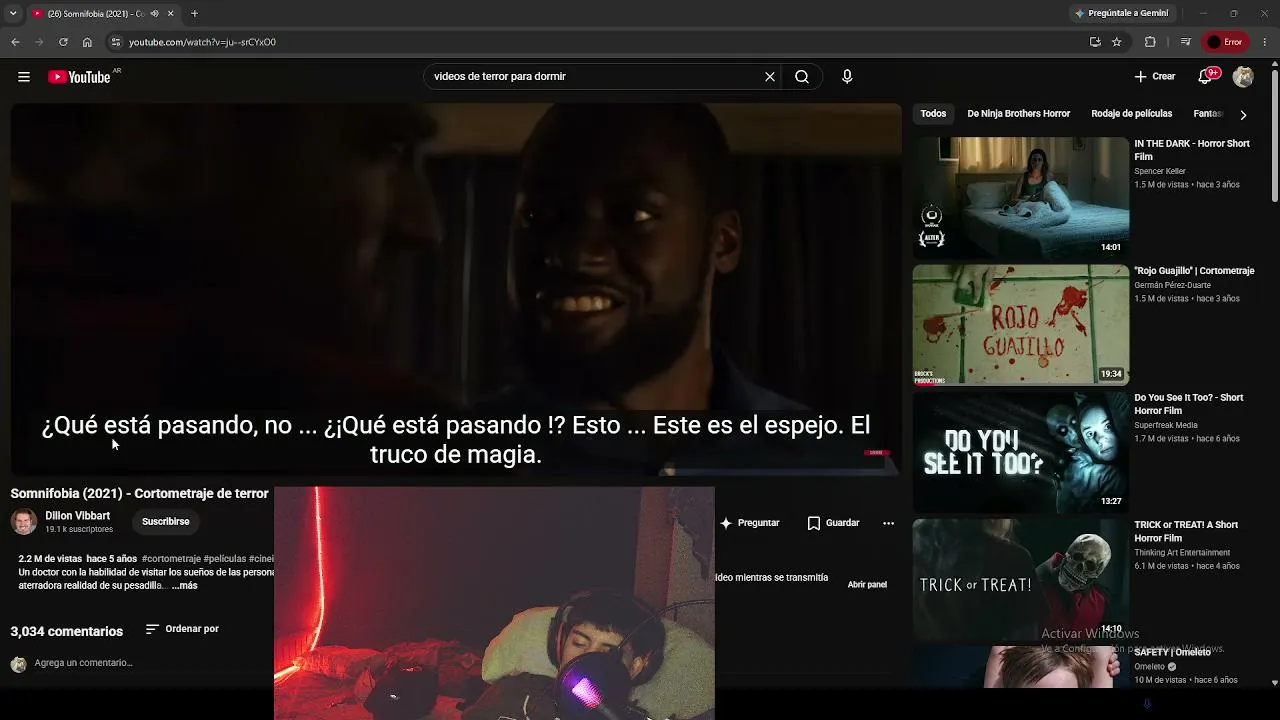This screenshot has width=1280, height=720.
Task: Open Dillon Vibbart channel avatar
Action: [x=24, y=521]
